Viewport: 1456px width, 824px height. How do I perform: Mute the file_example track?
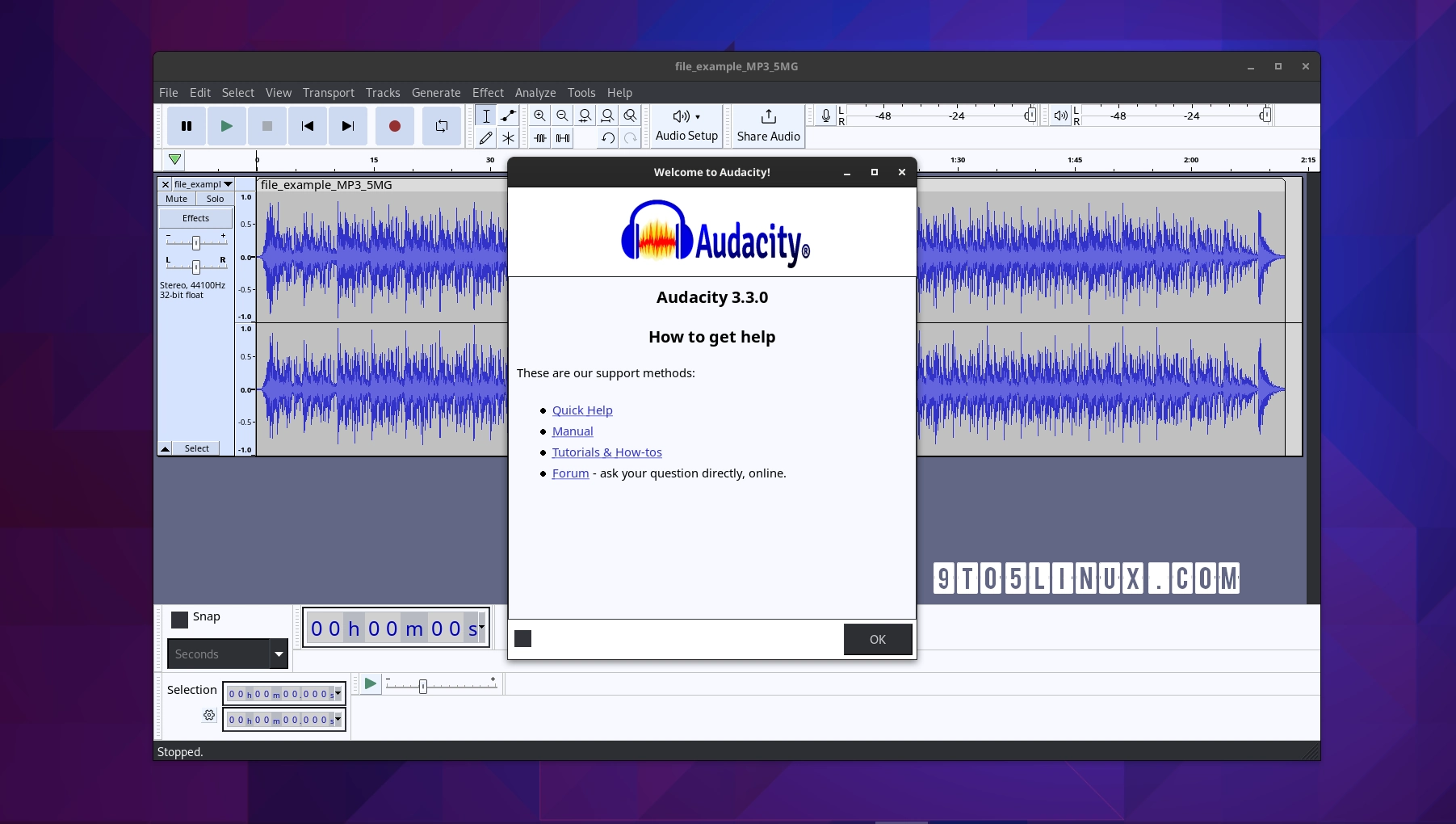pos(176,198)
